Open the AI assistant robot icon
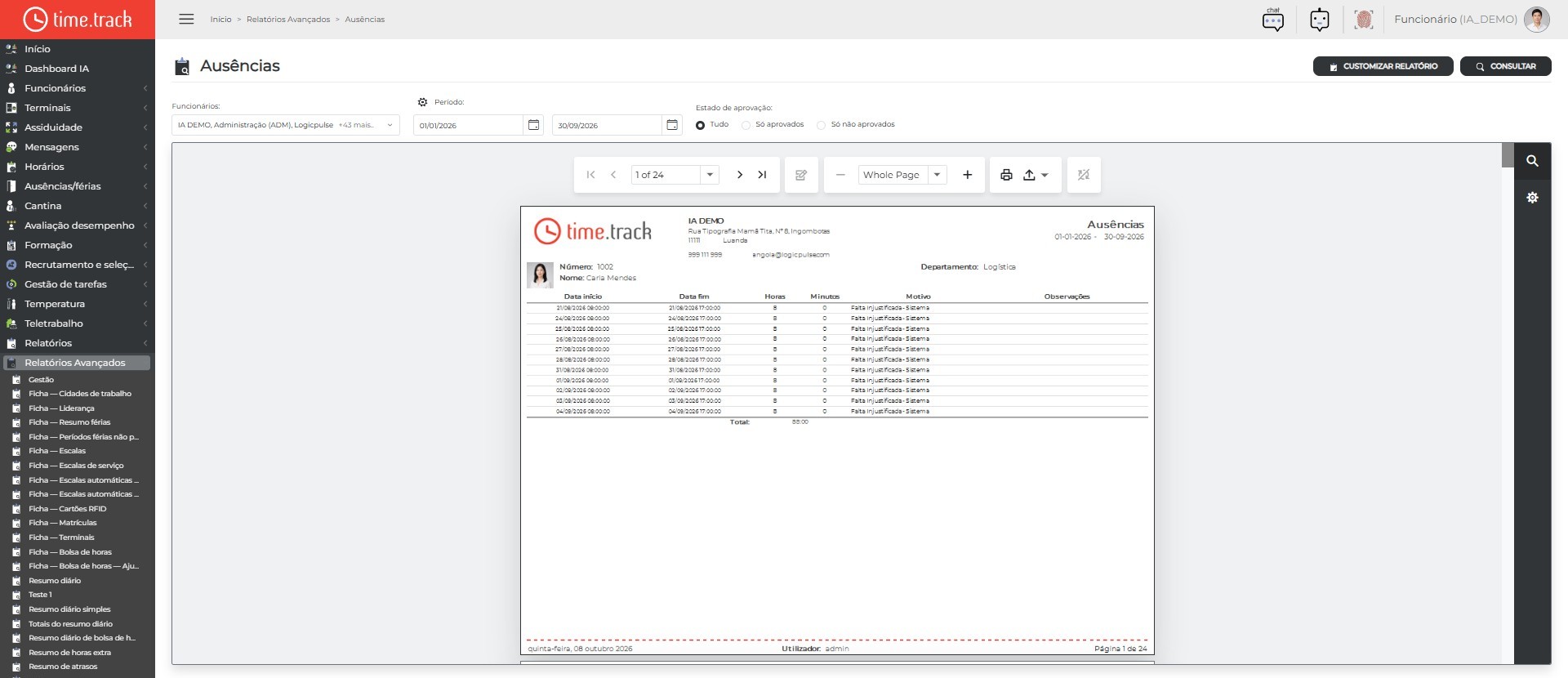This screenshot has height=678, width=1568. pos(1320,19)
